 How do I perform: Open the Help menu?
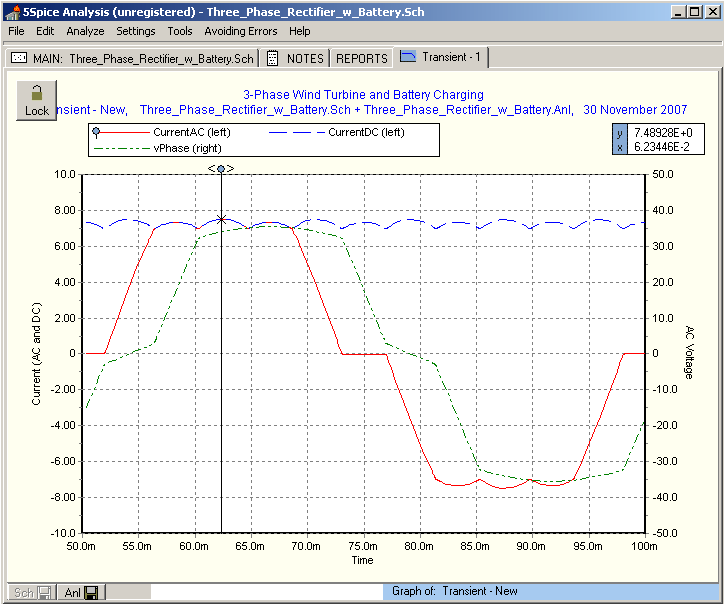(300, 31)
